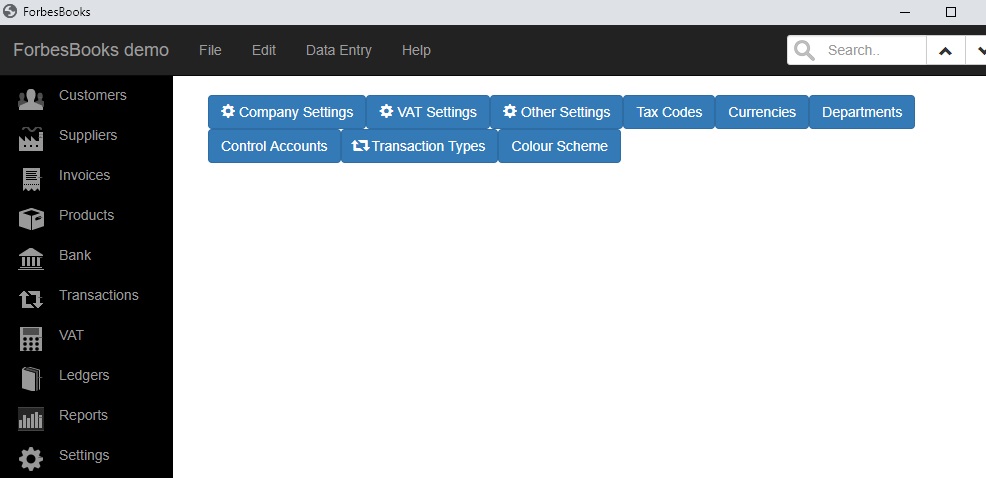Screen dimensions: 986x478
Task: Open the File menu
Action: 210,50
